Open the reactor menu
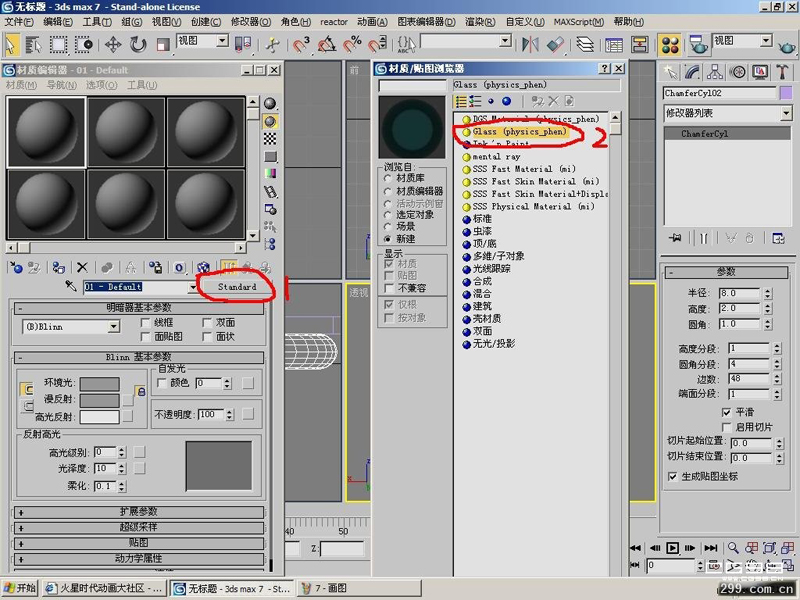Image resolution: width=800 pixels, height=600 pixels. (334, 22)
